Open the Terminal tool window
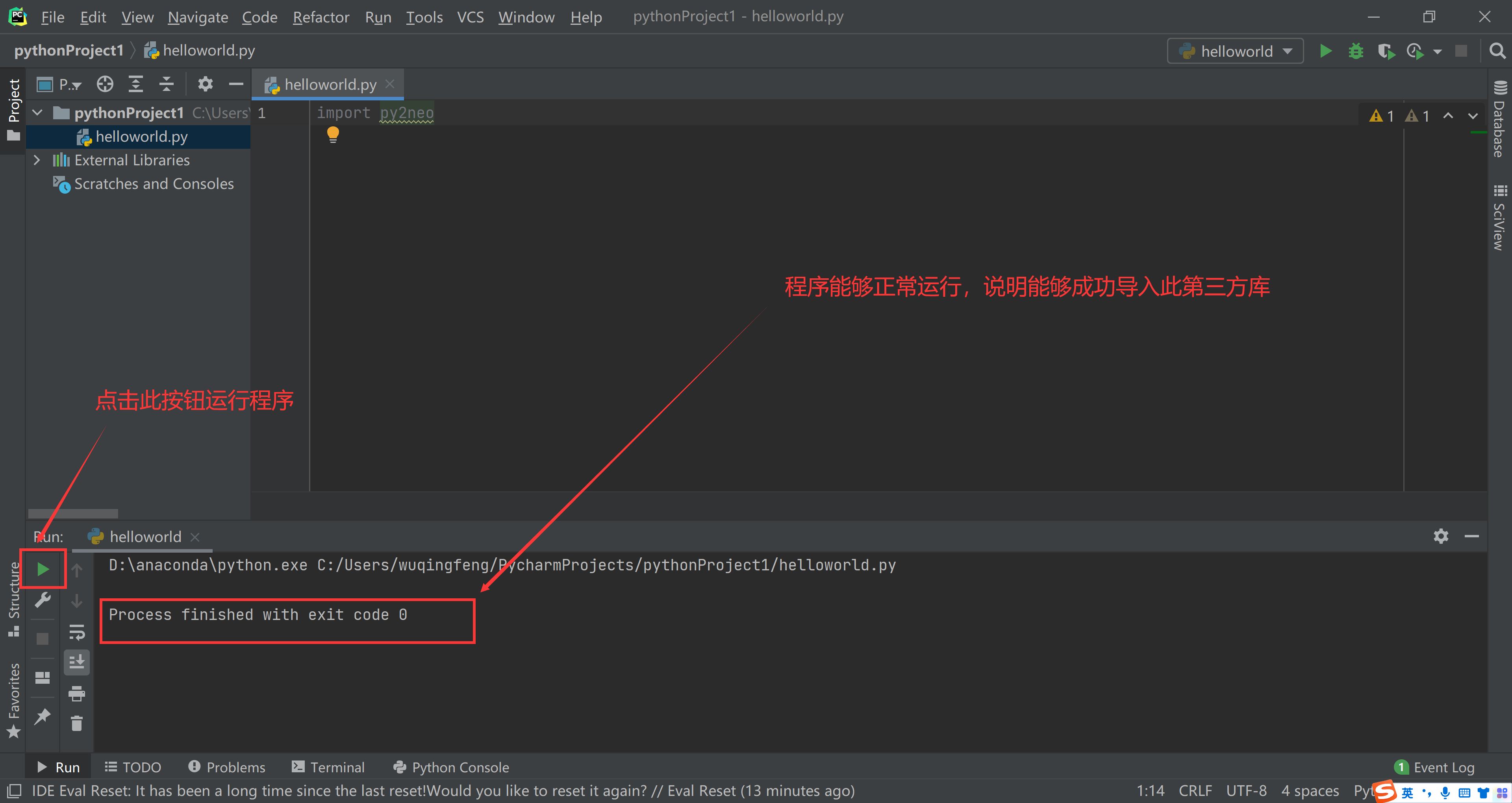 pos(328,767)
